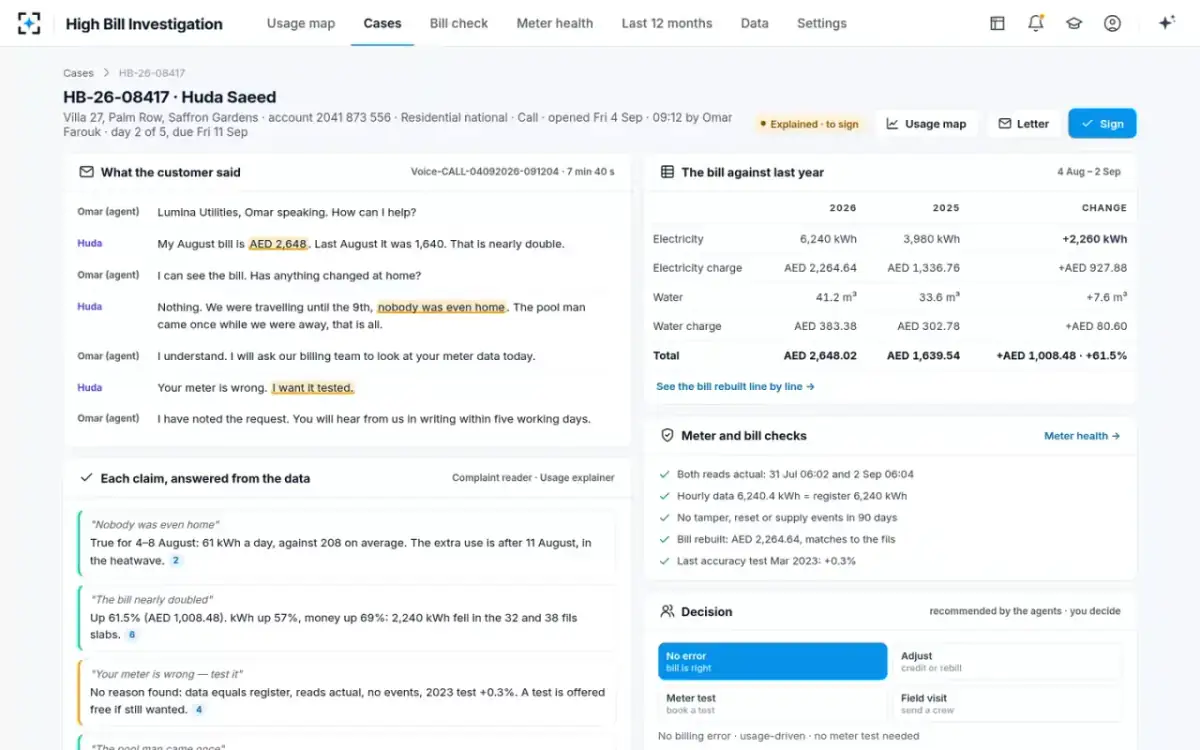
Task: Open the Last 12 months tab
Action: coord(667,23)
